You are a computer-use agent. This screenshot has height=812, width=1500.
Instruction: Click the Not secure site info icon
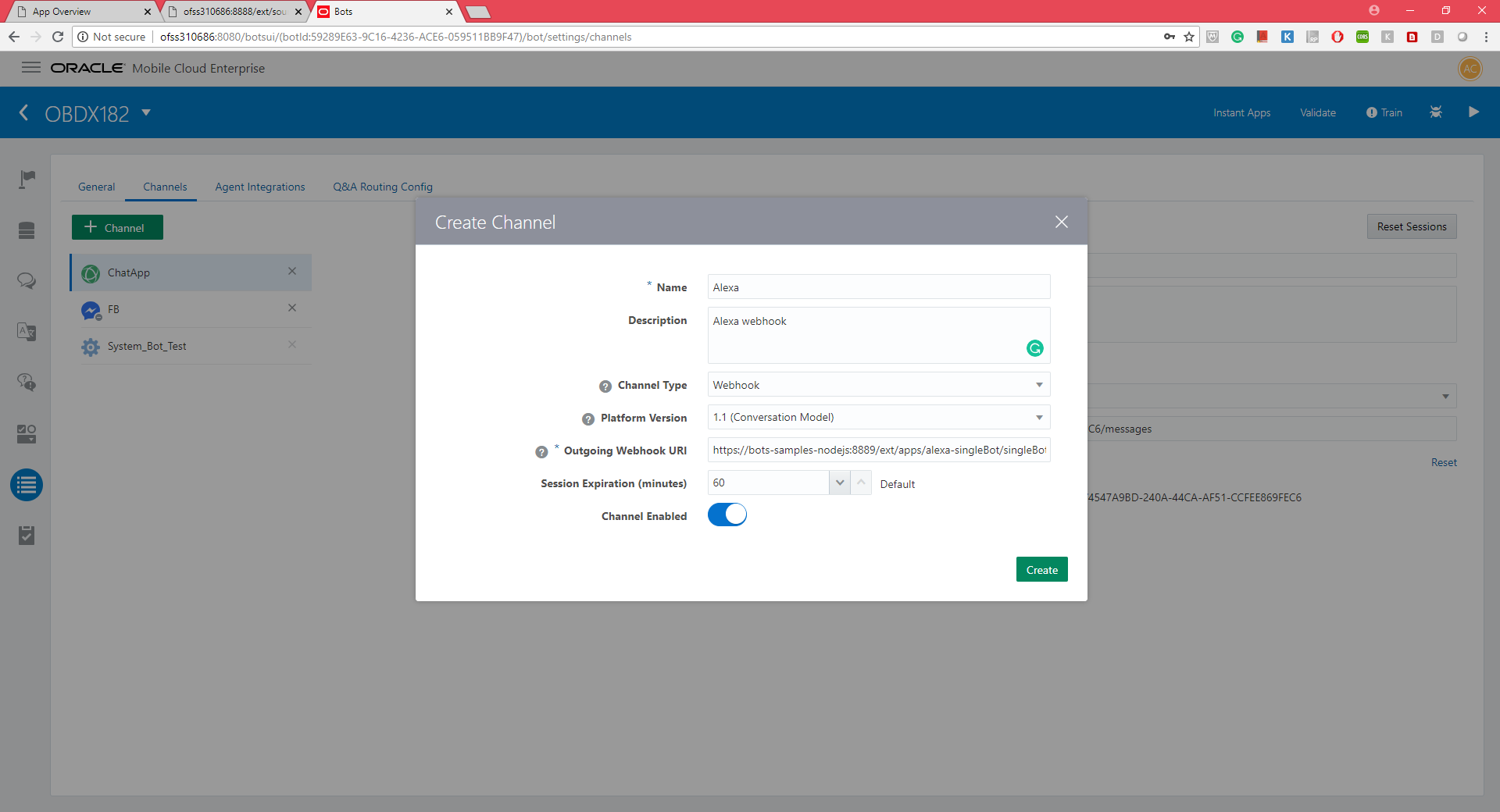(x=82, y=37)
